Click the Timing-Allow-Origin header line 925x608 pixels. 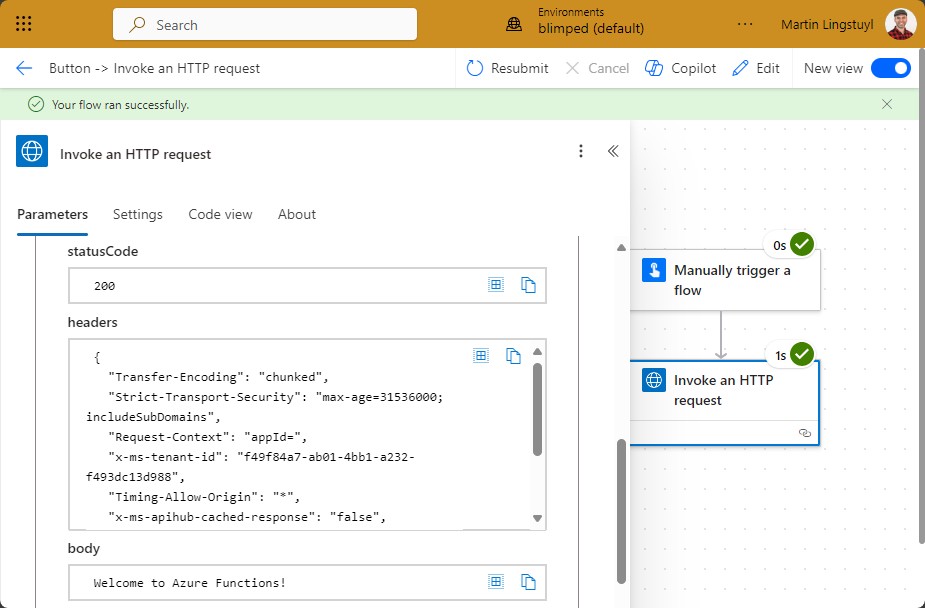[x=204, y=497]
